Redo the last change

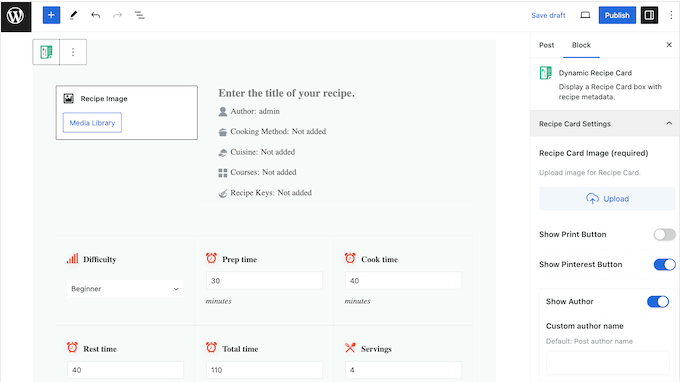[118, 15]
